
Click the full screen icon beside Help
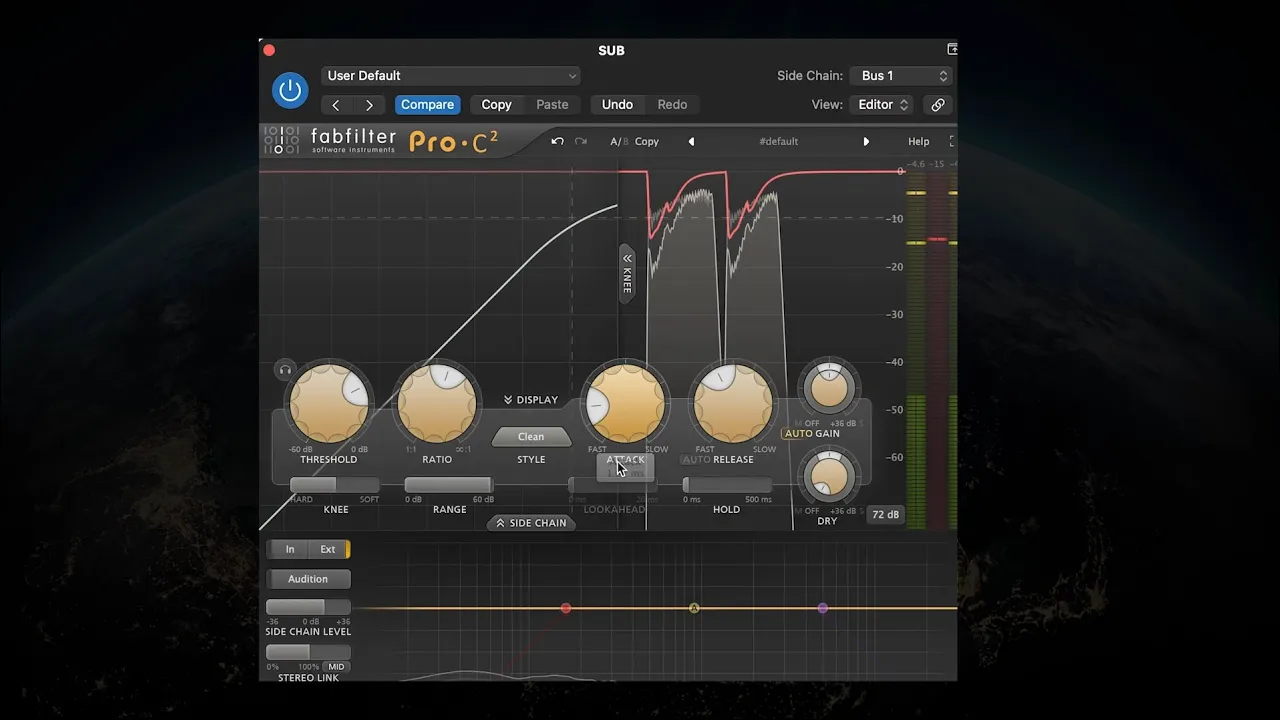(x=952, y=142)
